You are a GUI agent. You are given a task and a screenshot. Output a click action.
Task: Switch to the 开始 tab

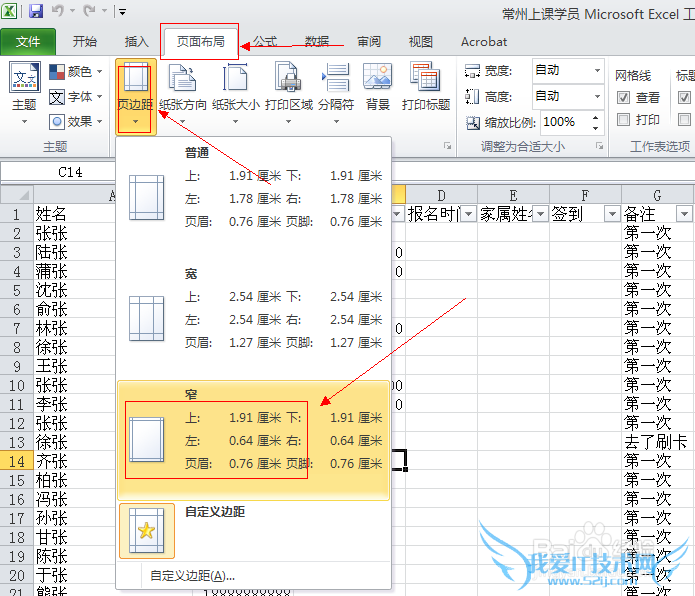coord(85,42)
